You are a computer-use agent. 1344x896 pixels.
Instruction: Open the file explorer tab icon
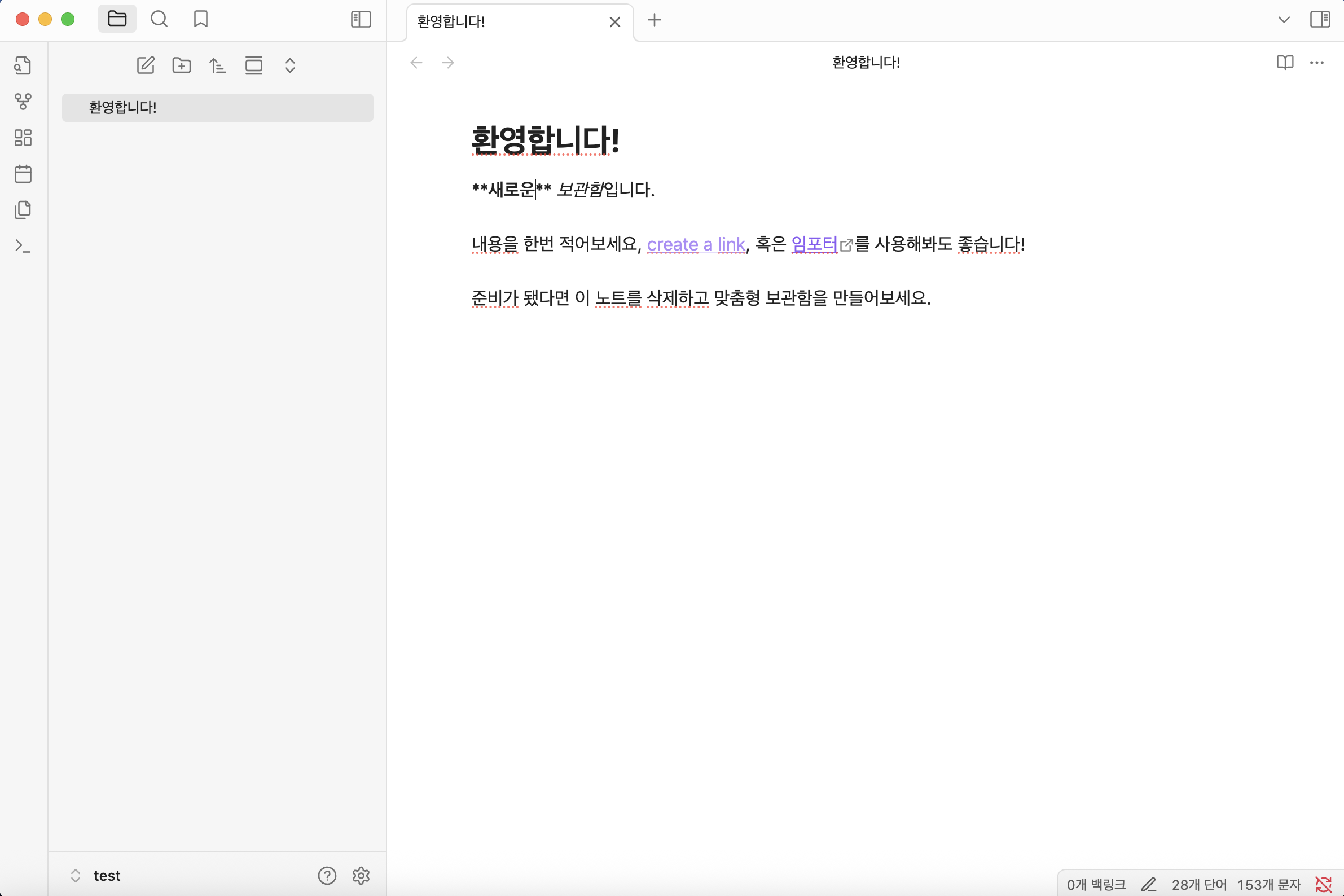click(x=117, y=19)
